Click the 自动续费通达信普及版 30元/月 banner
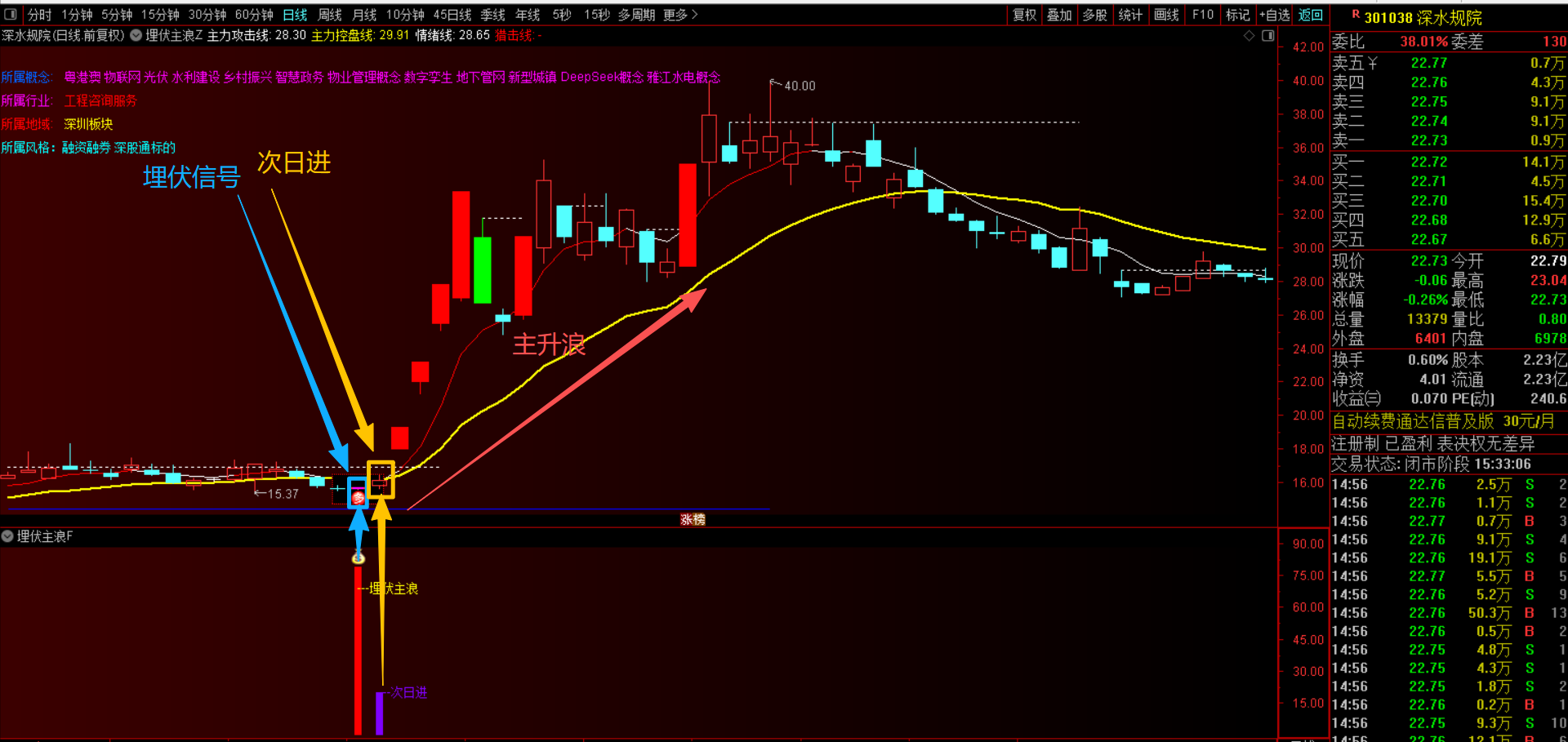Viewport: 1568px width, 742px height. (1443, 421)
